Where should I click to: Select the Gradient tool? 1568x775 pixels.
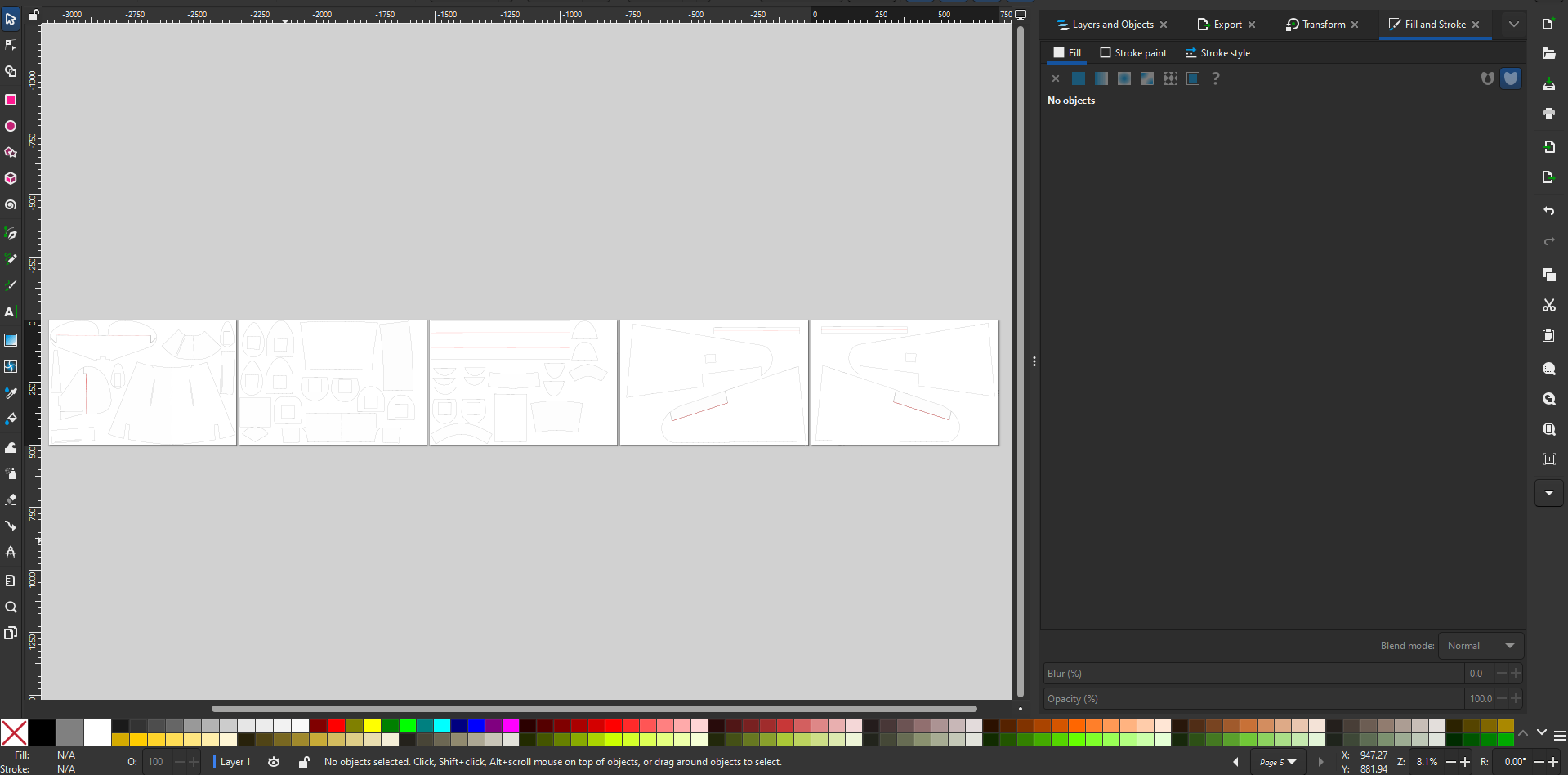(x=11, y=340)
